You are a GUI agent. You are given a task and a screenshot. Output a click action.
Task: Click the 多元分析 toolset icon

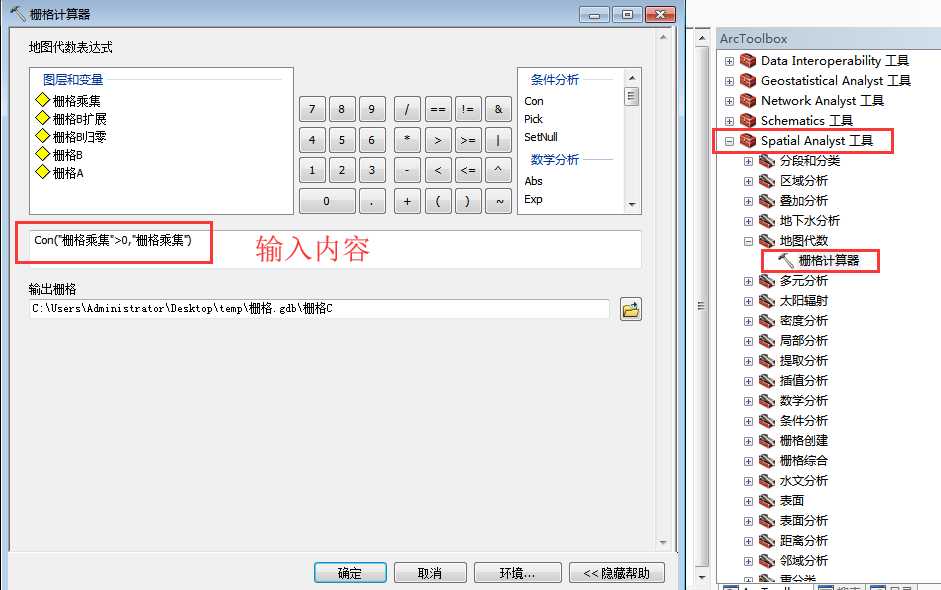coord(766,281)
